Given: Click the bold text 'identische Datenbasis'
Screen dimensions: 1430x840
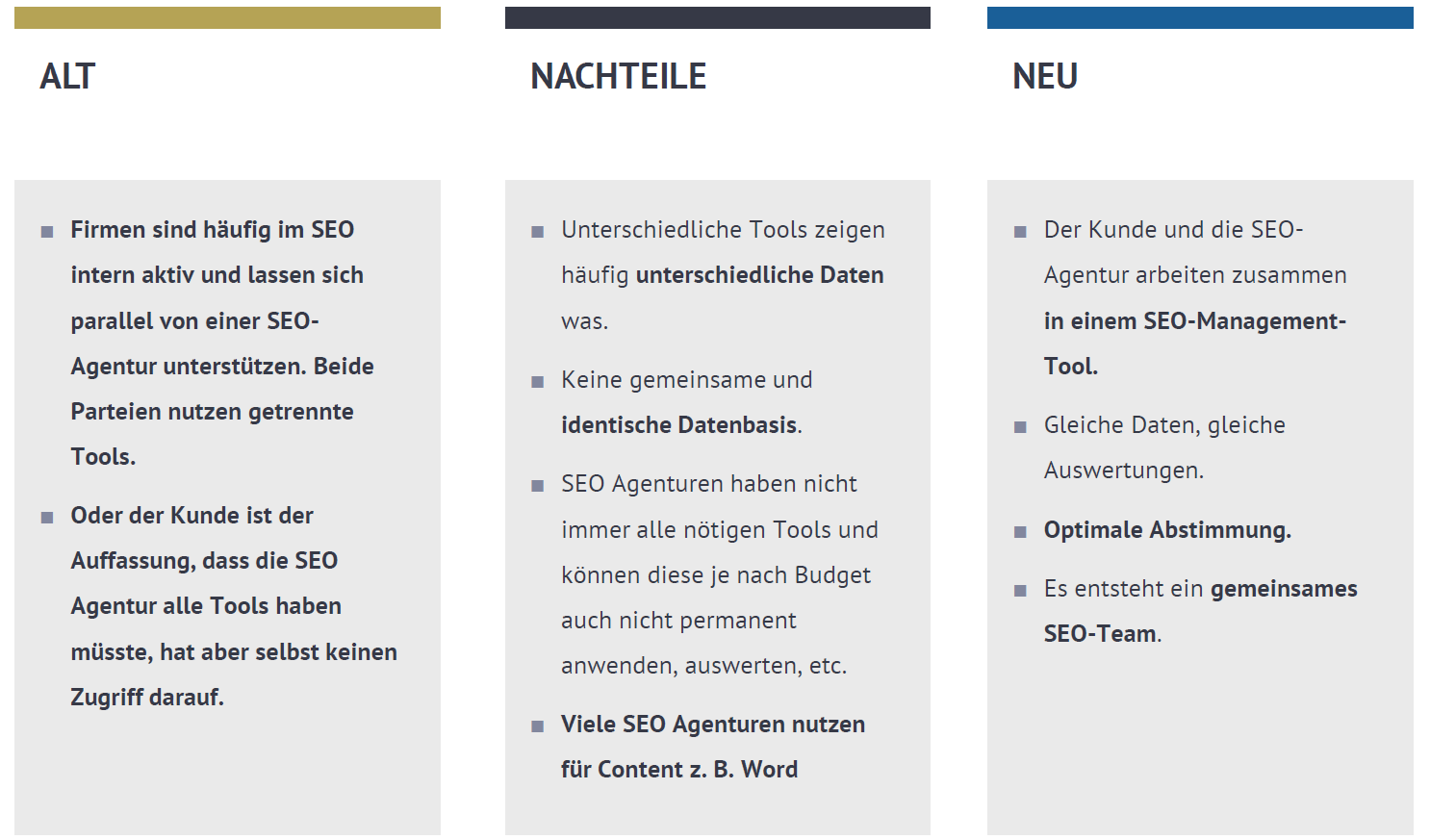Looking at the screenshot, I should 679,425.
